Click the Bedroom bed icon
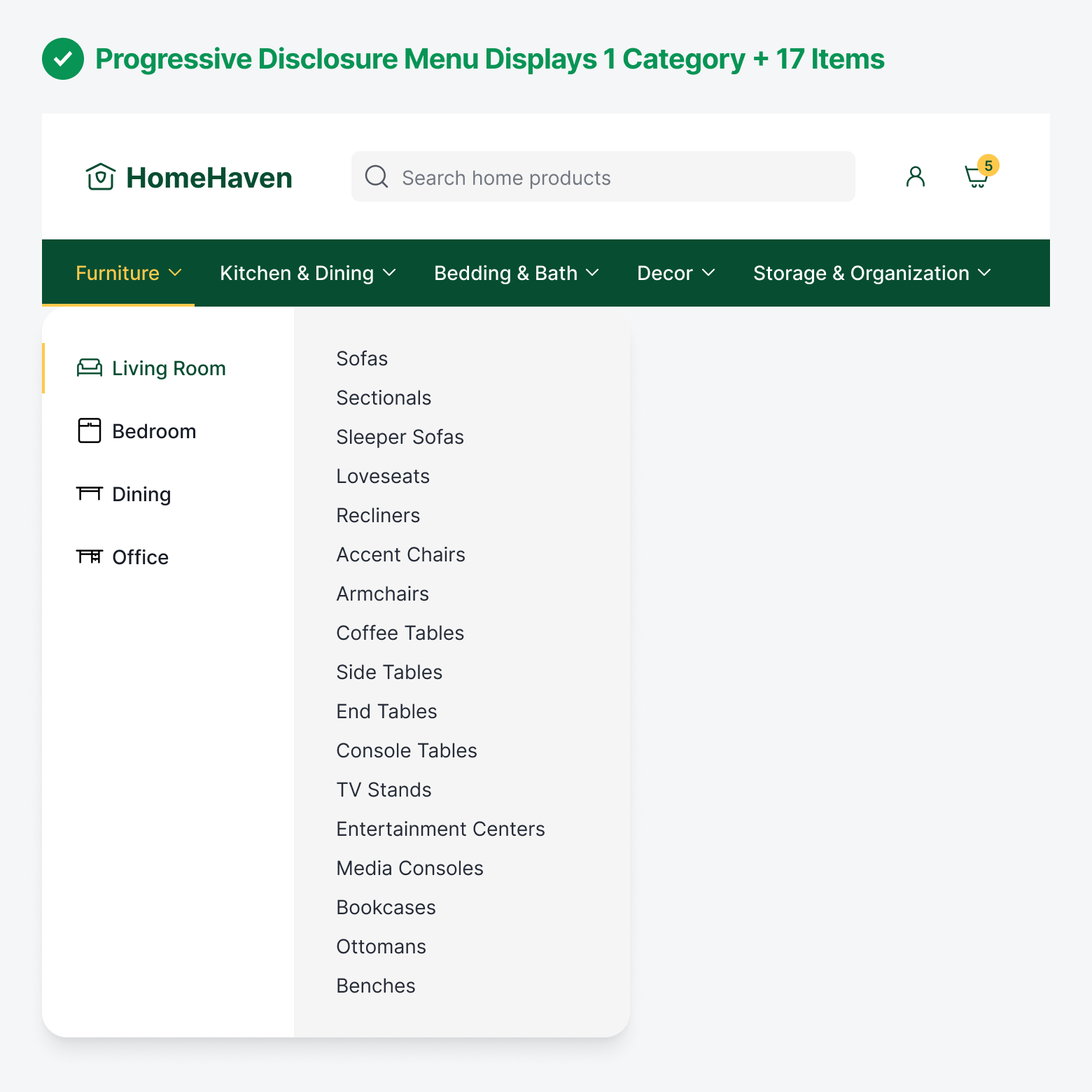 coord(89,431)
